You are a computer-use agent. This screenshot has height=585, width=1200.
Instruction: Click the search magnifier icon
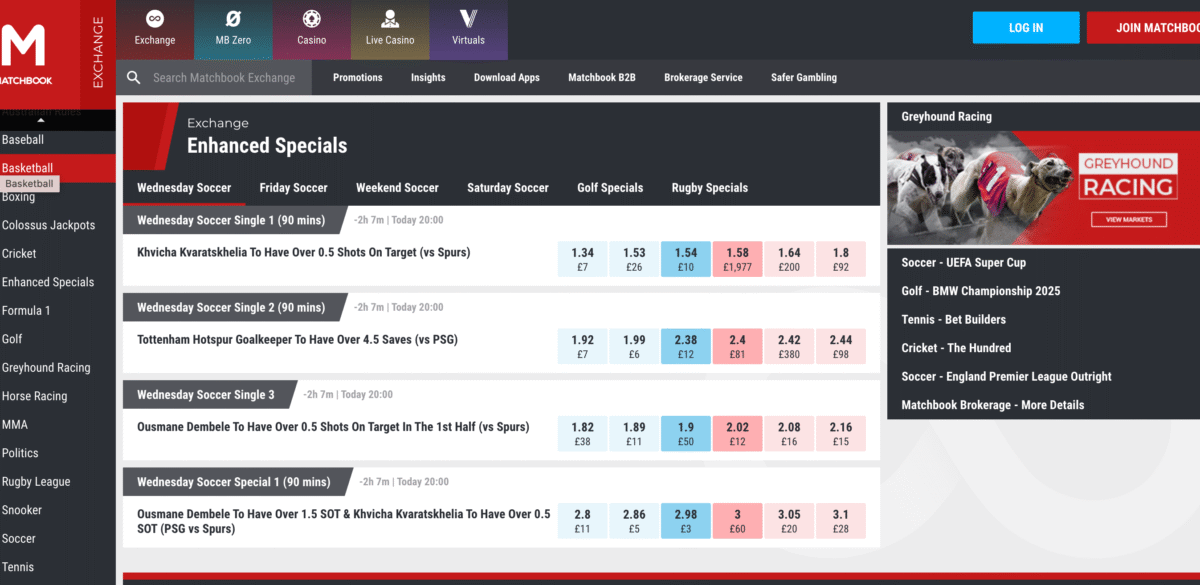coord(133,77)
